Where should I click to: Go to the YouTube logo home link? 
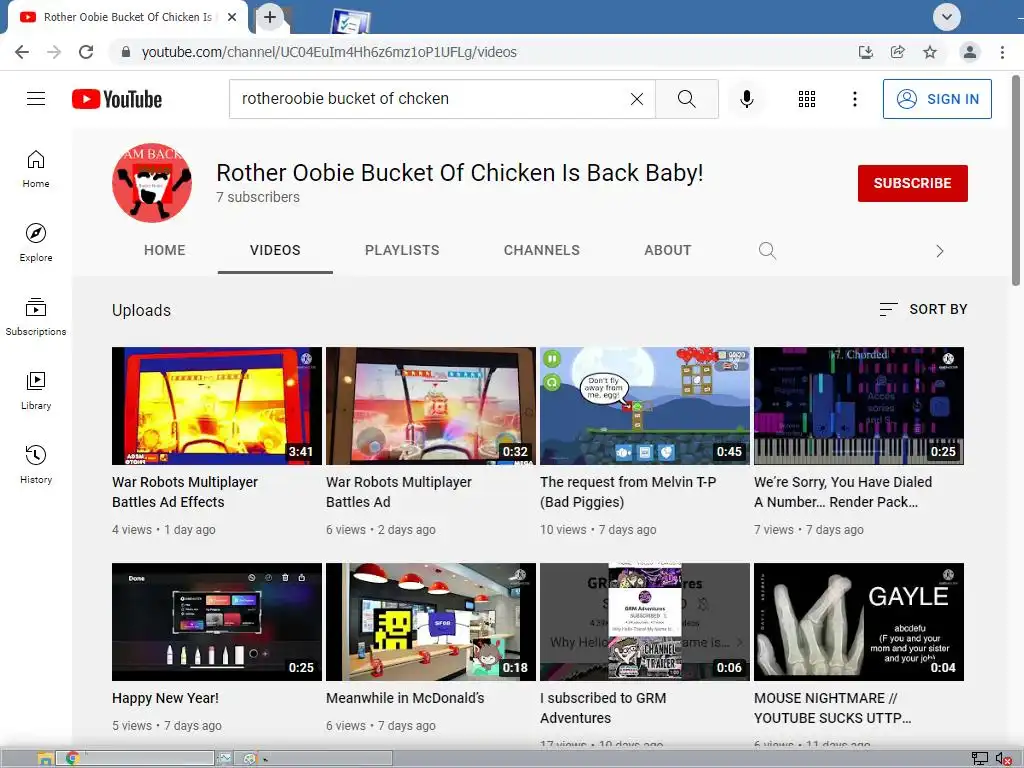(x=117, y=99)
